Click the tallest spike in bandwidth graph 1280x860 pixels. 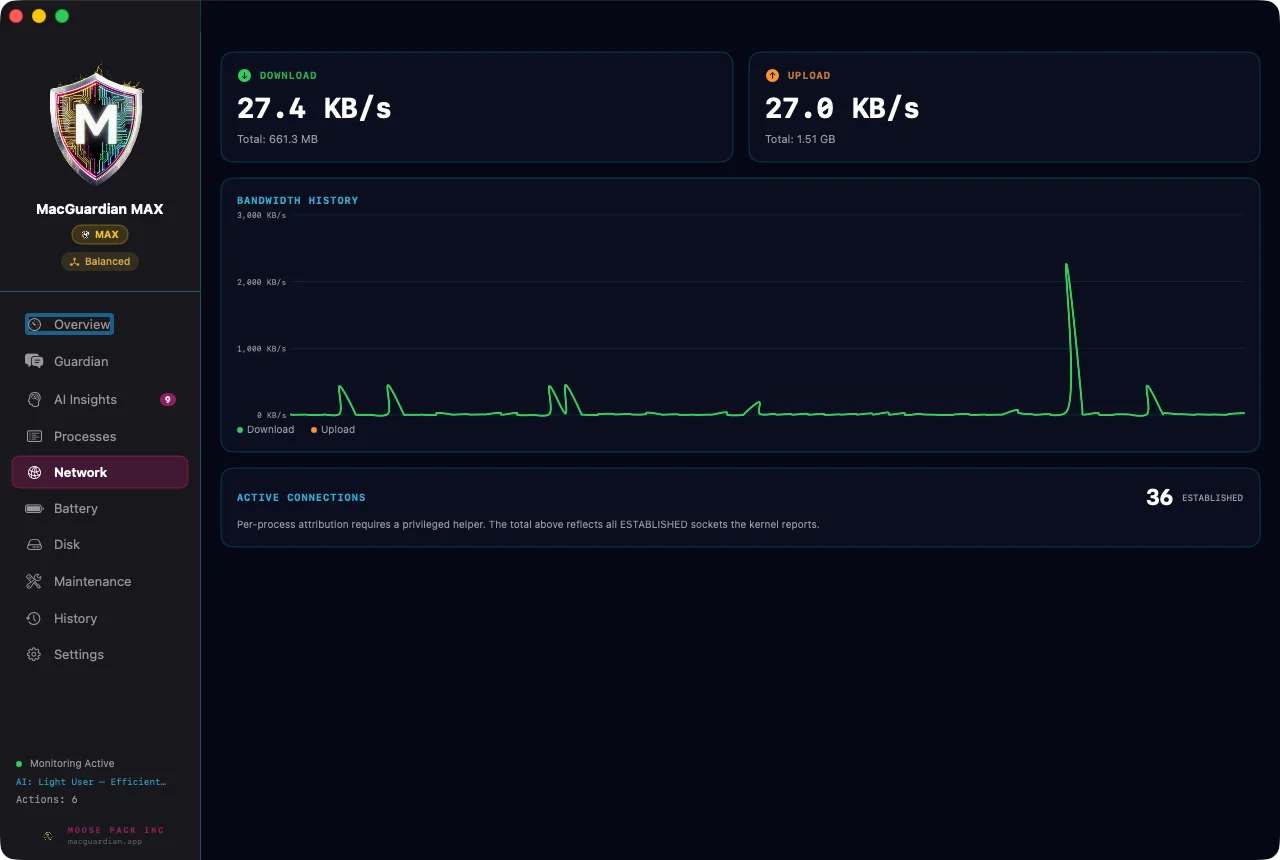1067,266
